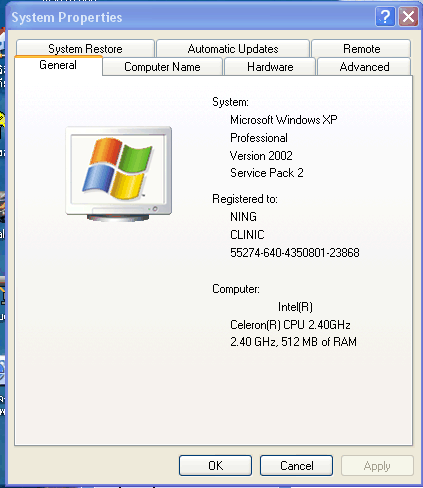Click the 'Intel(R)' text

click(295, 307)
